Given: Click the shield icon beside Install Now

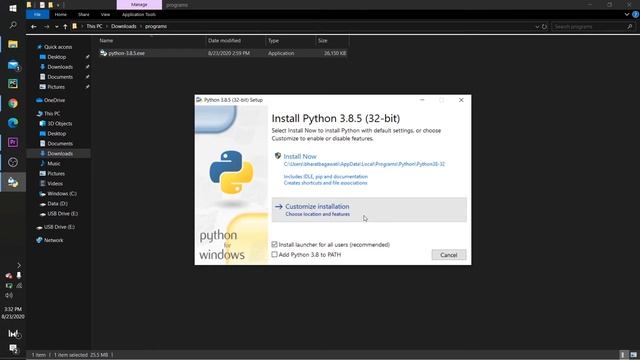Looking at the screenshot, I should click(278, 156).
